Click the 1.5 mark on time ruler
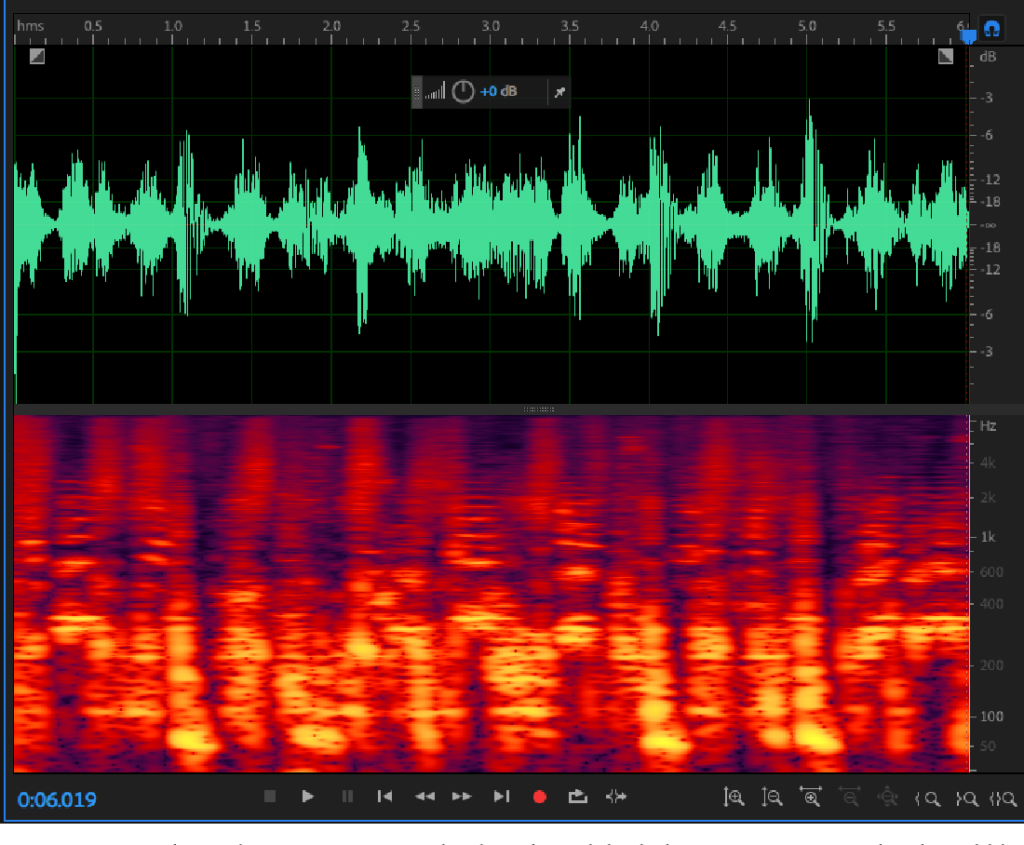The image size is (1024, 845). tap(251, 25)
